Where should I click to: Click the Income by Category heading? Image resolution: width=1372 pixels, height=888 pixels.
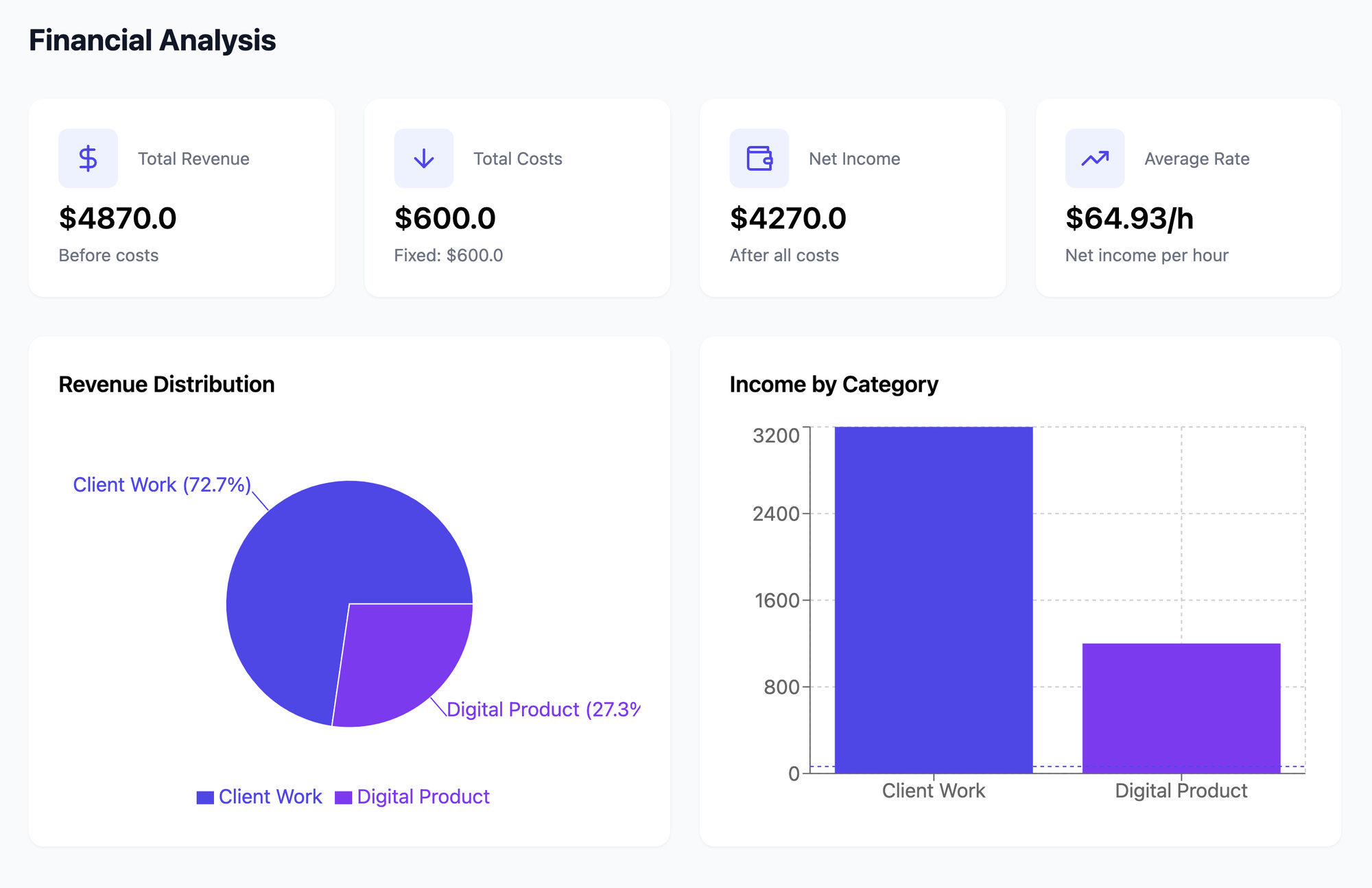point(833,384)
